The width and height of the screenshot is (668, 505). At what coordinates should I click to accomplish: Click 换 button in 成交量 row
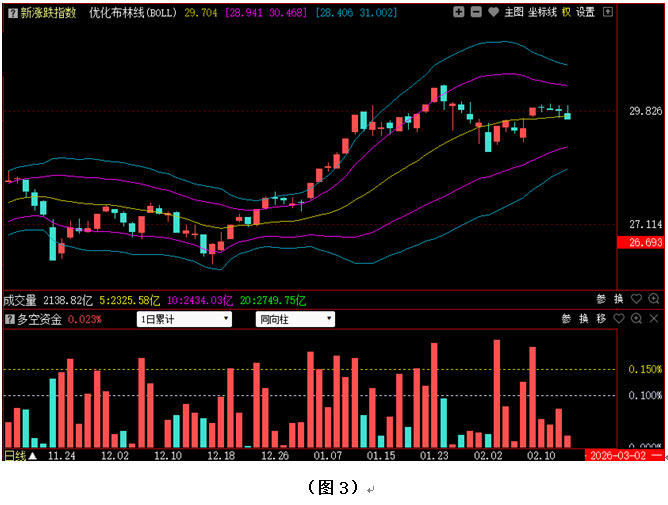619,299
